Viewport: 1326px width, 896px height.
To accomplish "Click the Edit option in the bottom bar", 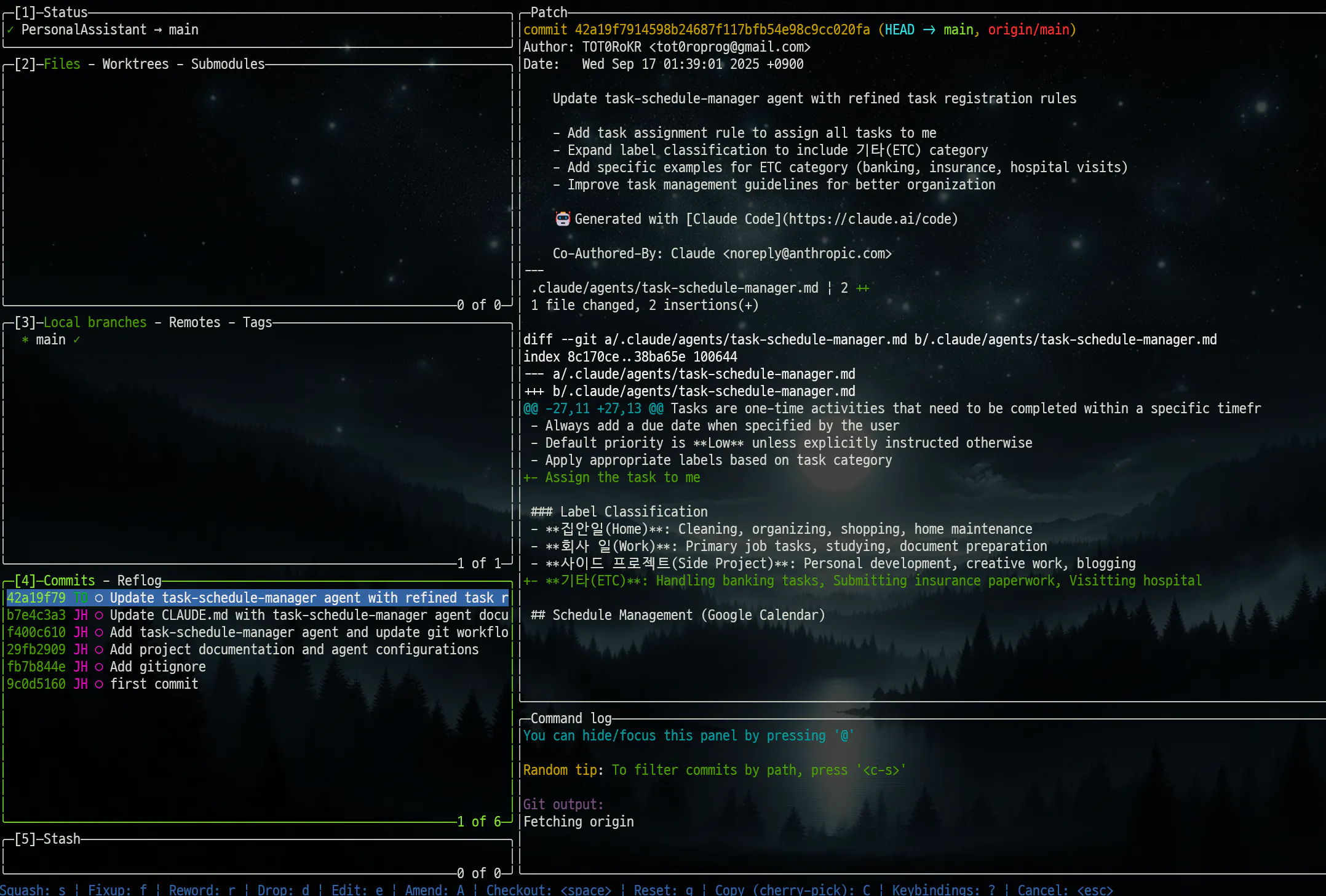I will [357, 890].
